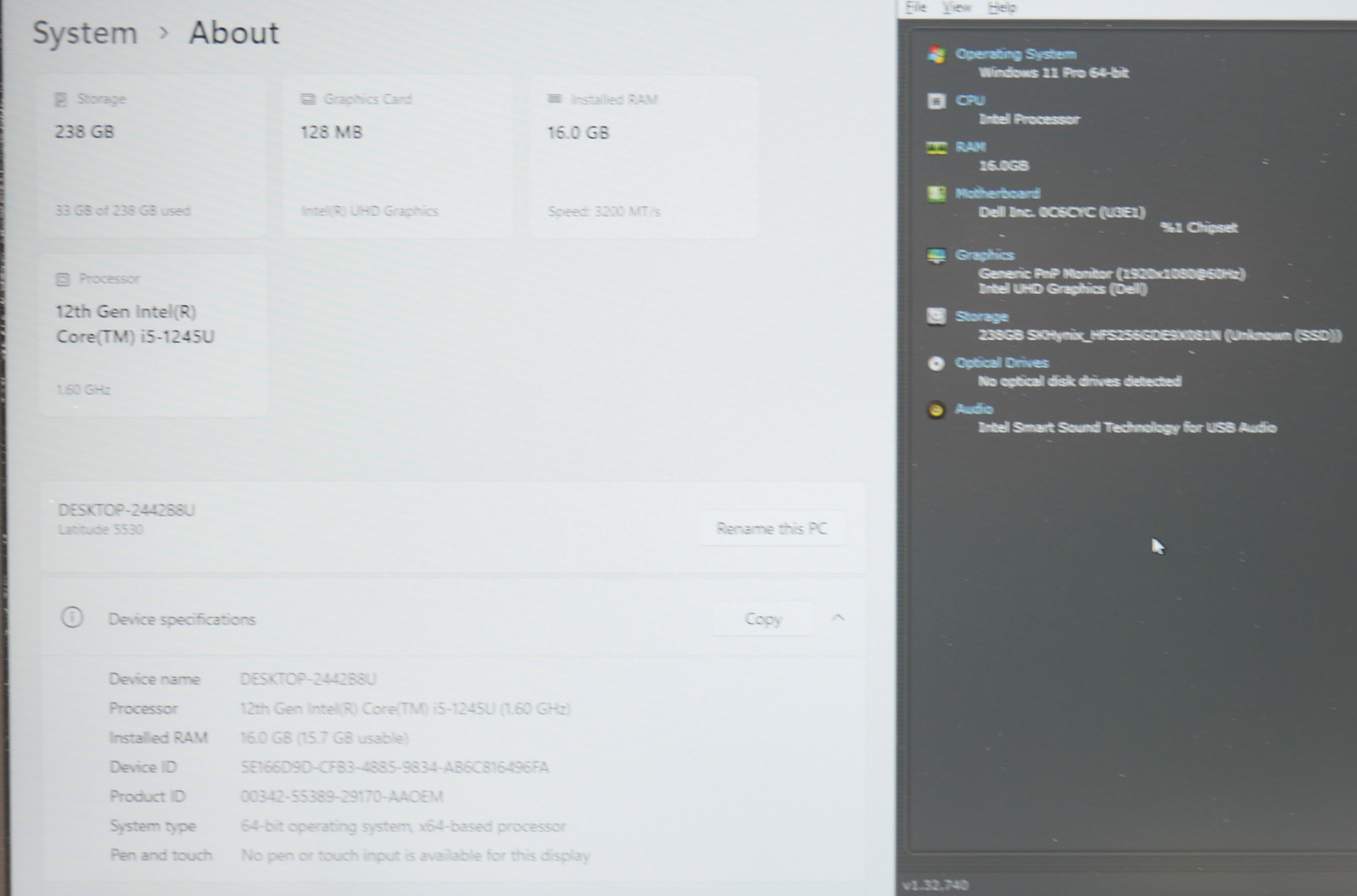Click the CPU chip icon in Speccy
The width and height of the screenshot is (1357, 896).
[x=936, y=101]
